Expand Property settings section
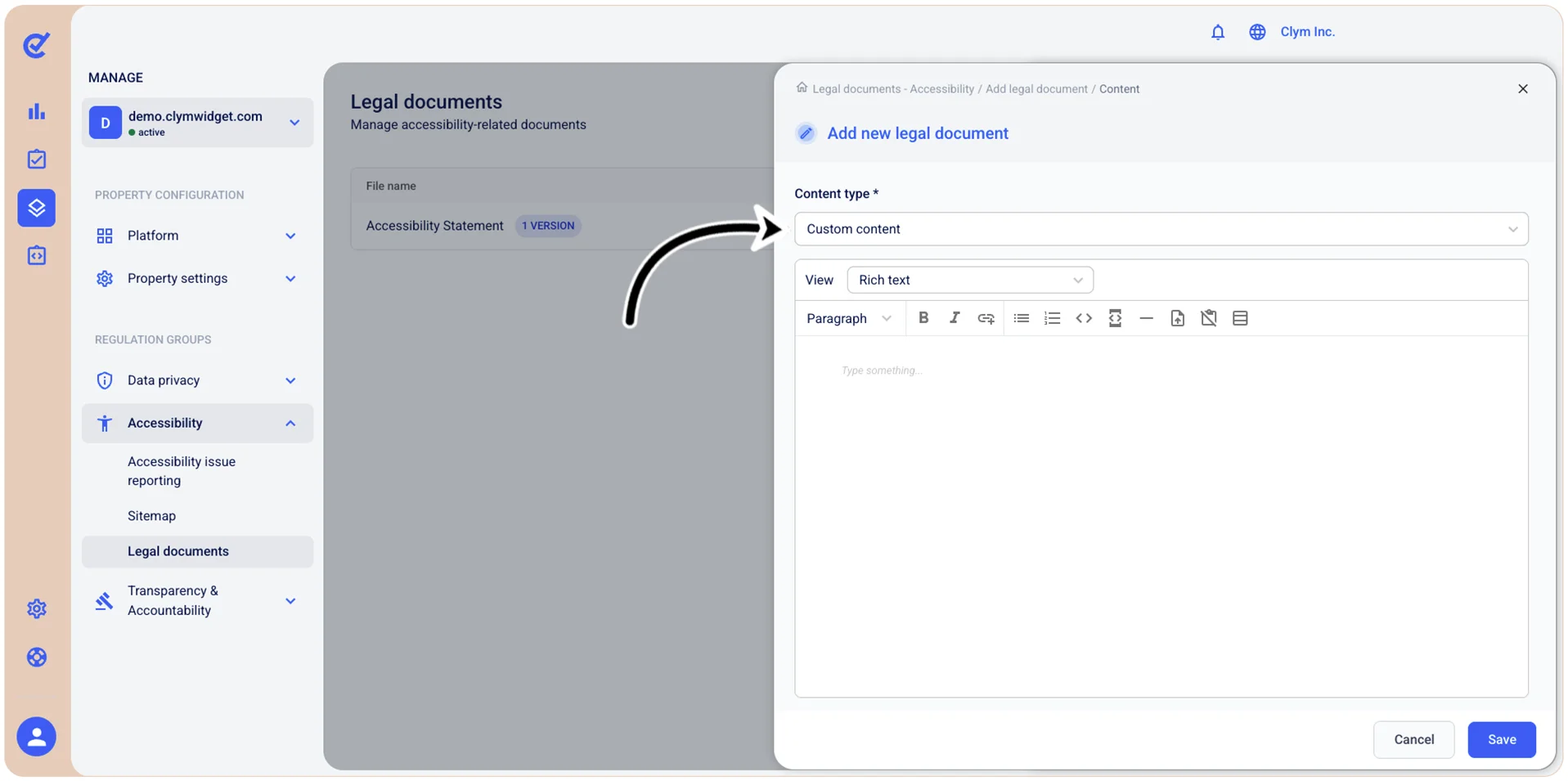This screenshot has height=781, width=1568. click(197, 278)
